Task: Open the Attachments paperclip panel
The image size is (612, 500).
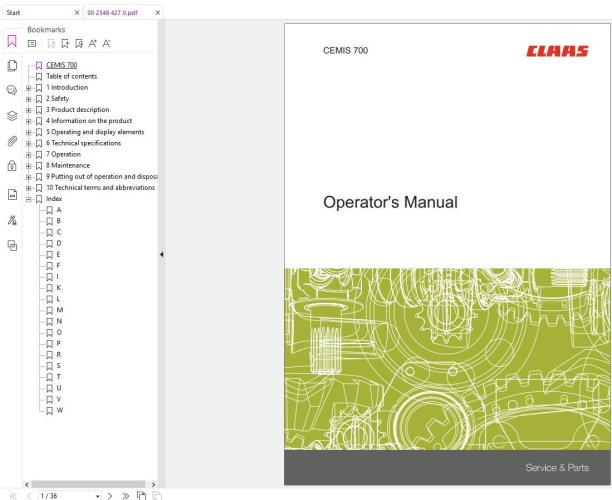Action: coord(12,141)
